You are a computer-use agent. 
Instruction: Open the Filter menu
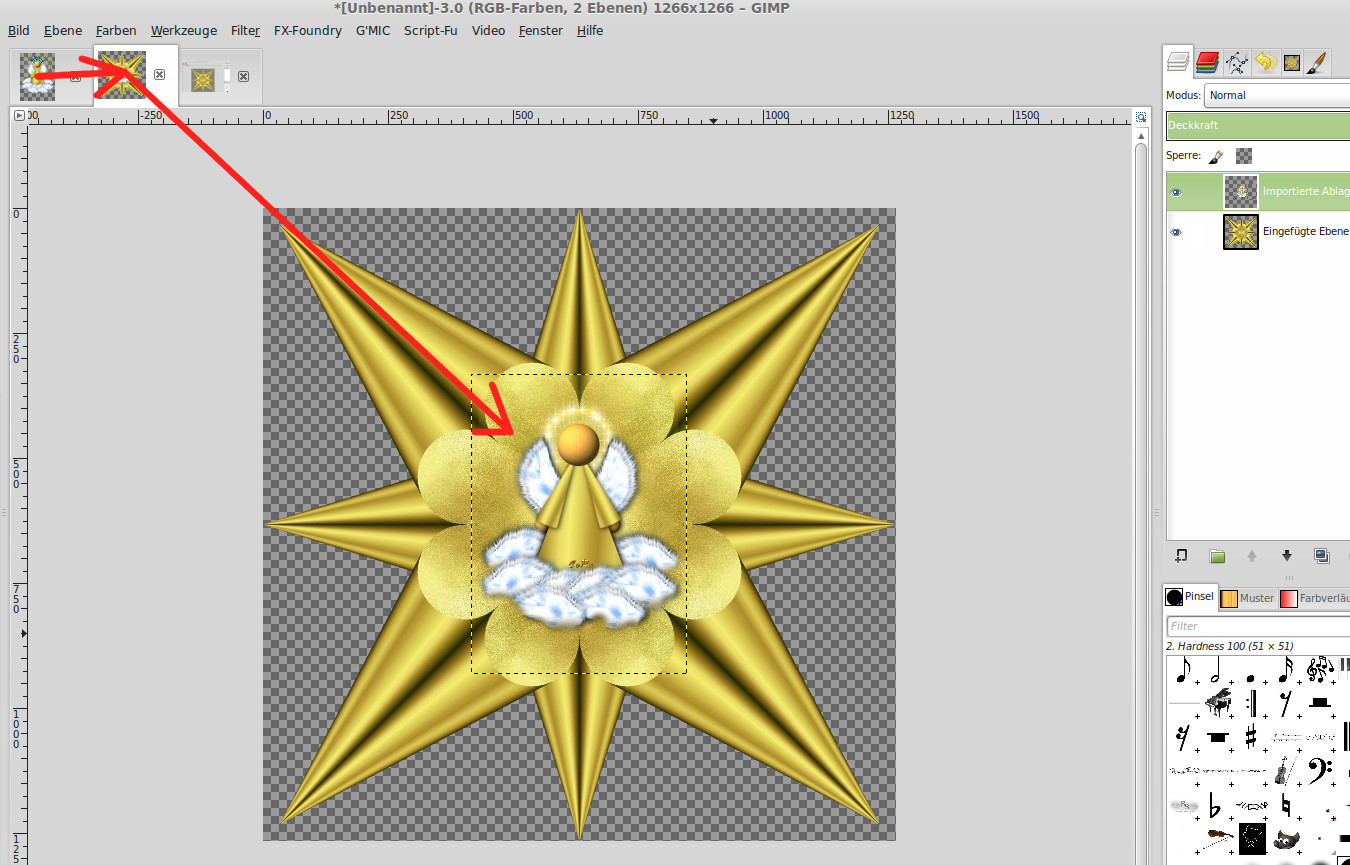pos(245,30)
